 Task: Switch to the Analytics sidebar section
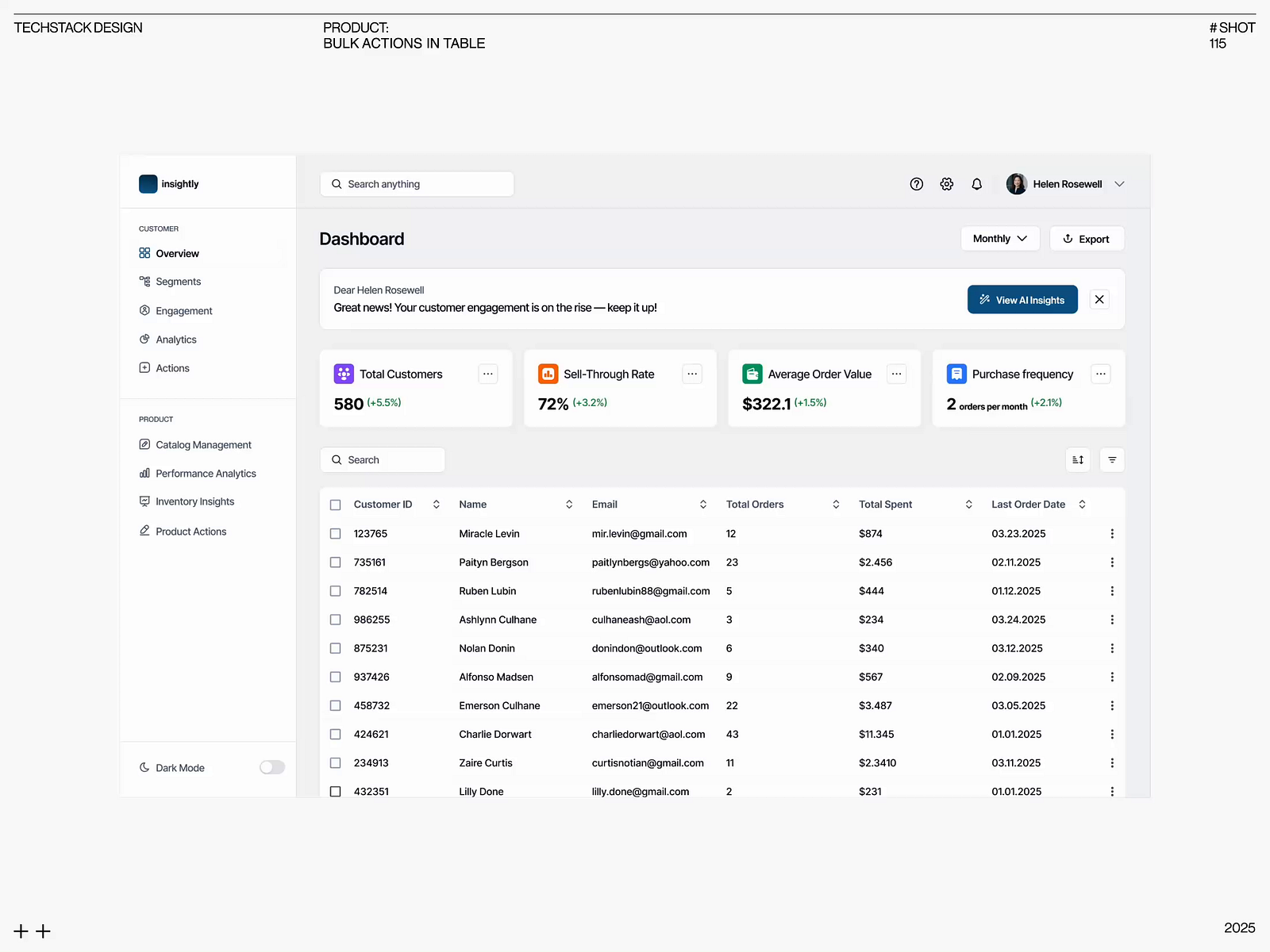click(175, 339)
